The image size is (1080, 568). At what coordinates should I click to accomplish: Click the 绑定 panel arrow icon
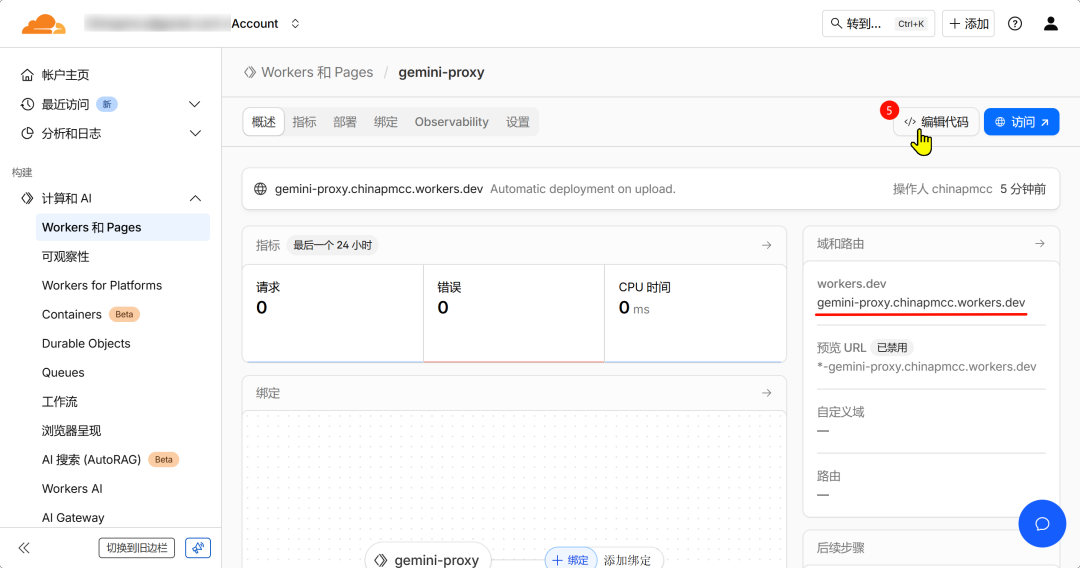(x=766, y=393)
